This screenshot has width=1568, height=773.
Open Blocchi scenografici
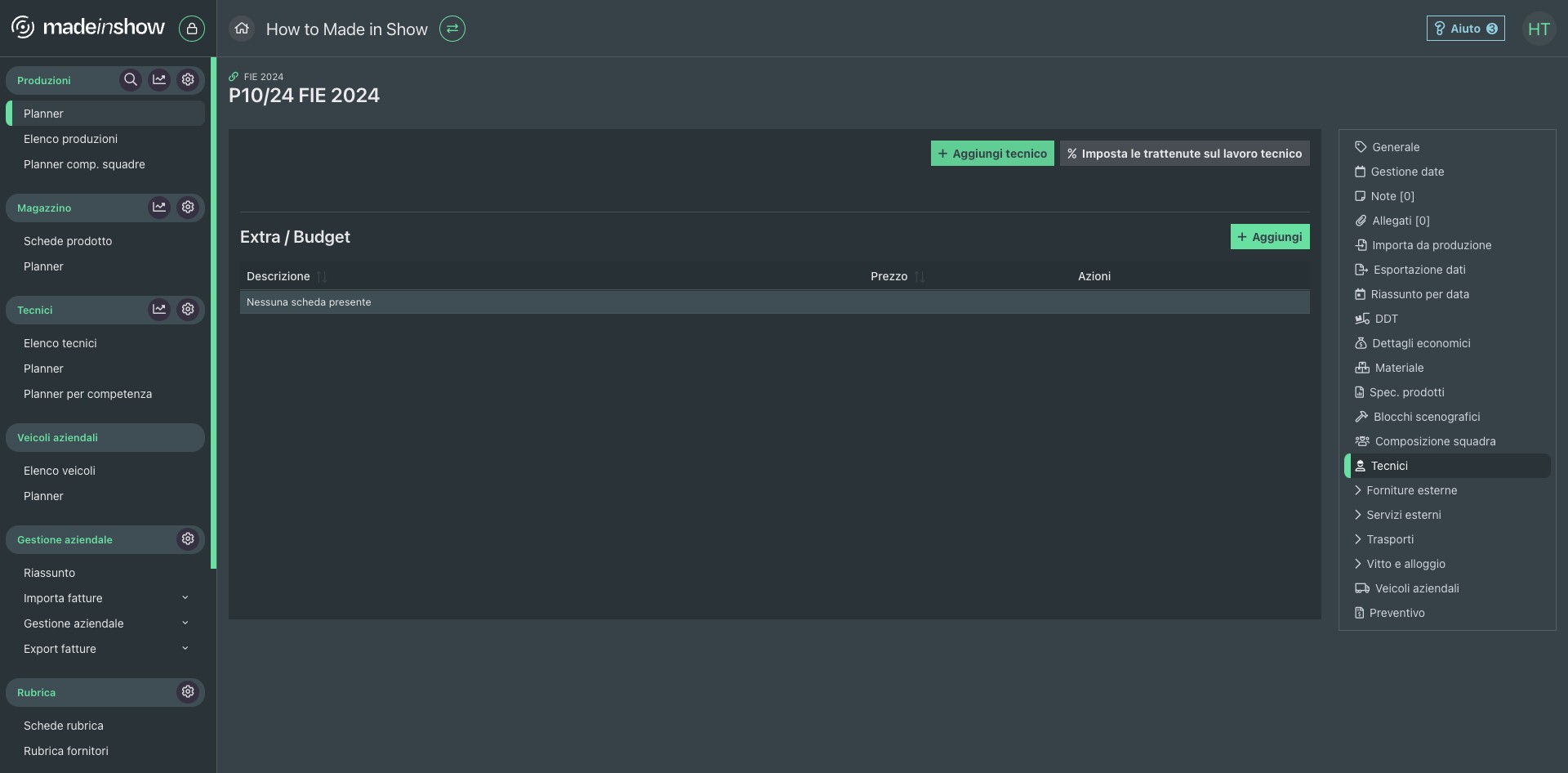[1418, 417]
